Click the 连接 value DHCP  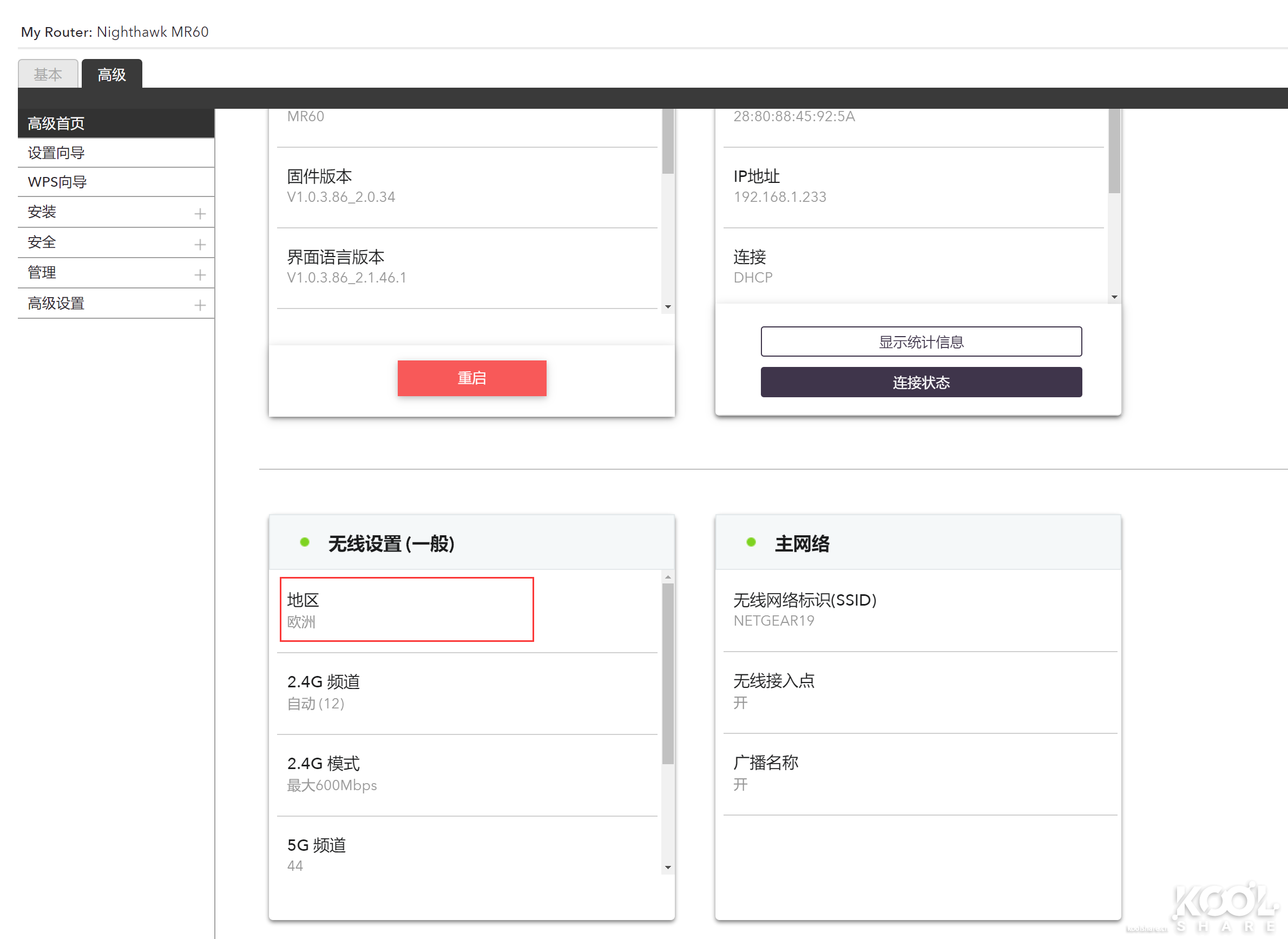[753, 278]
